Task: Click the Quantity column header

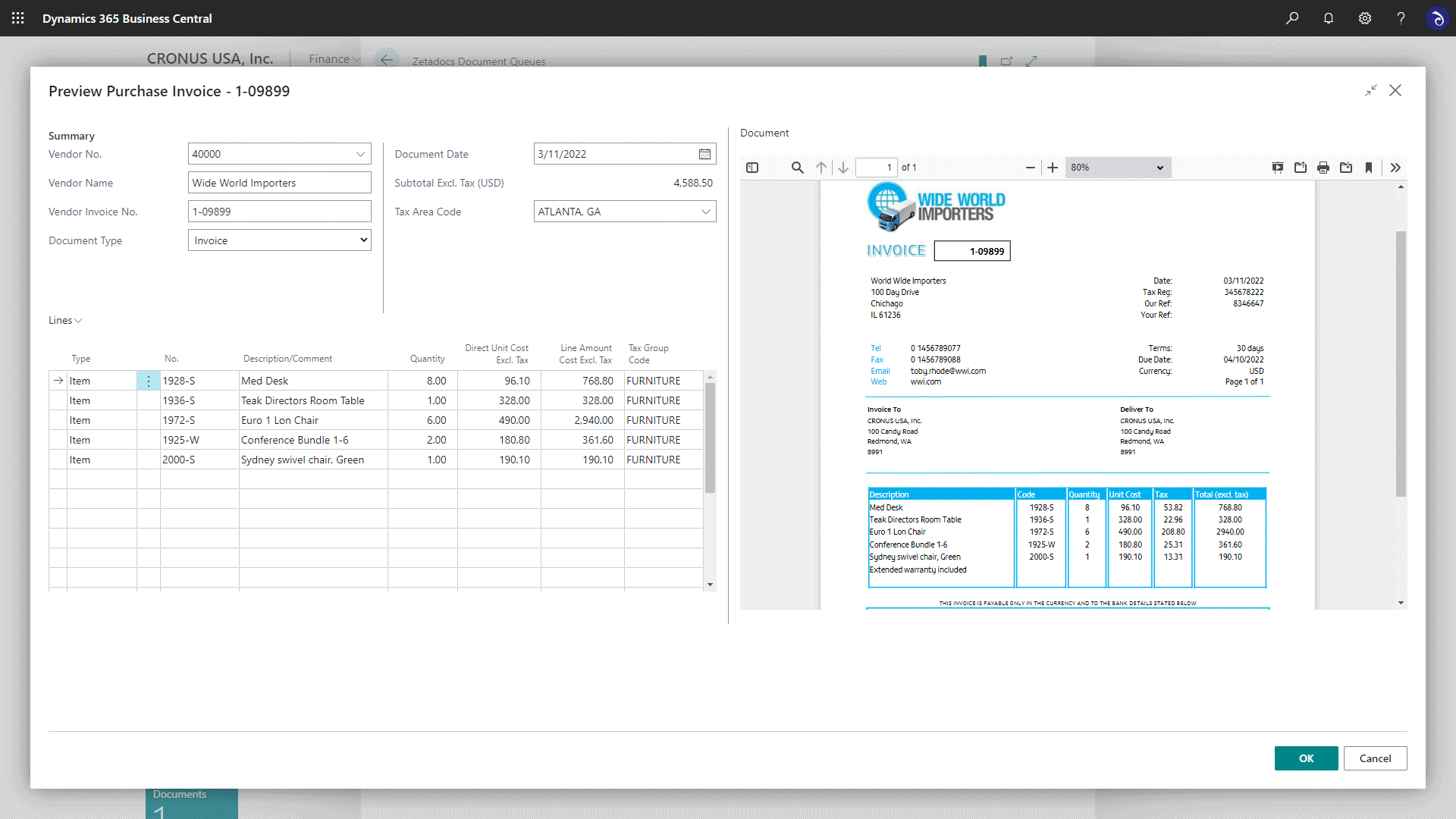Action: coord(427,359)
